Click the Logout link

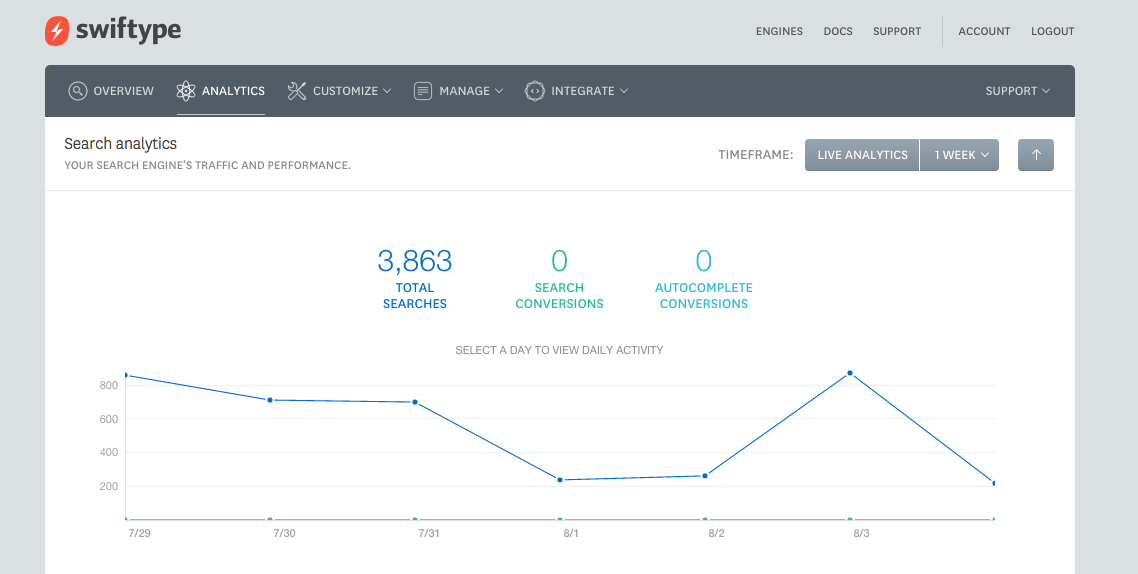pyautogui.click(x=1052, y=31)
